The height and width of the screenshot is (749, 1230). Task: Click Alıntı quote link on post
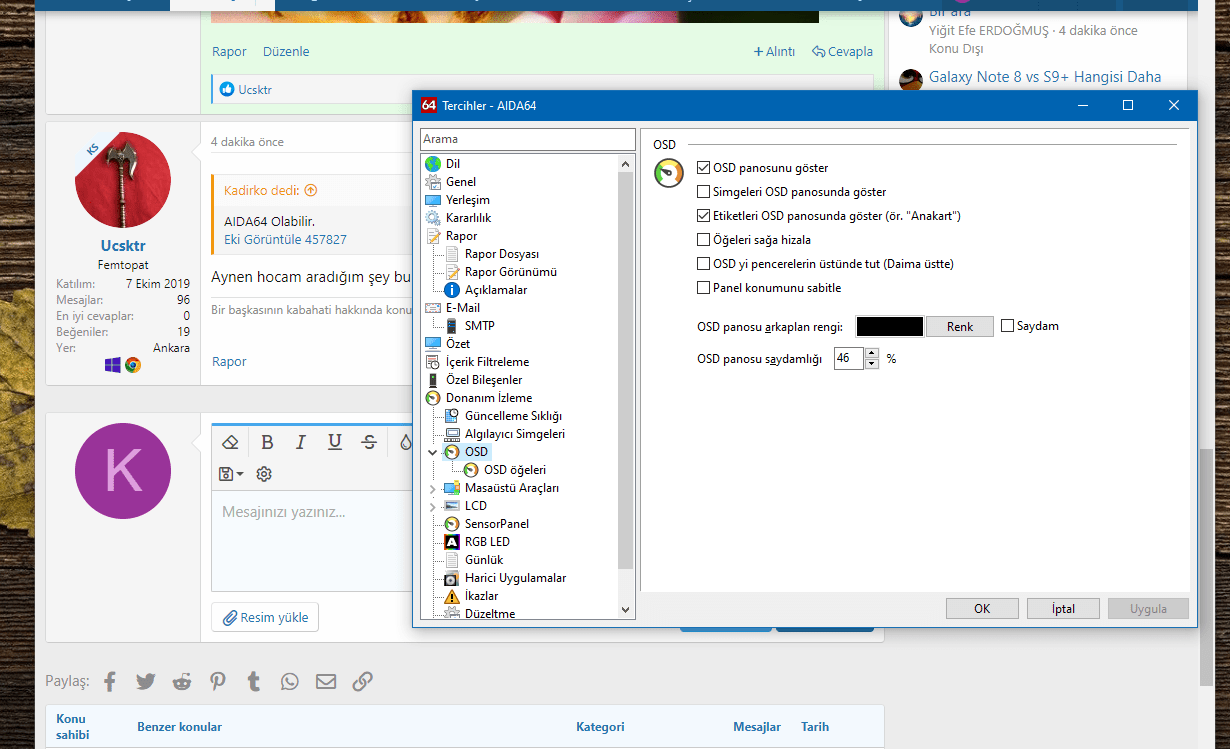[x=774, y=52]
